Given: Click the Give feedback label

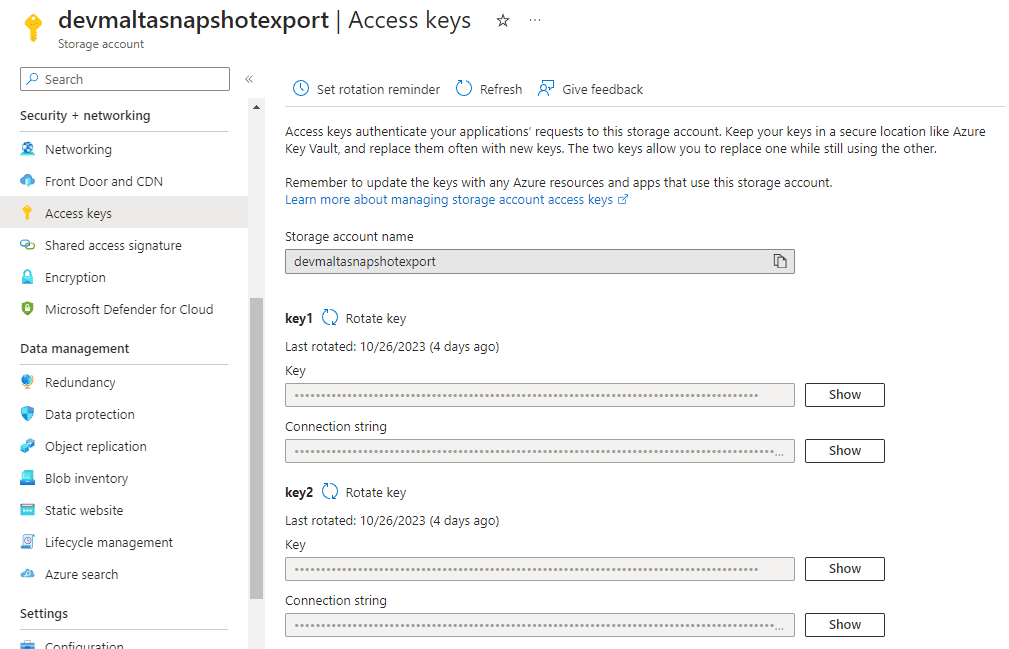Looking at the screenshot, I should click(602, 89).
